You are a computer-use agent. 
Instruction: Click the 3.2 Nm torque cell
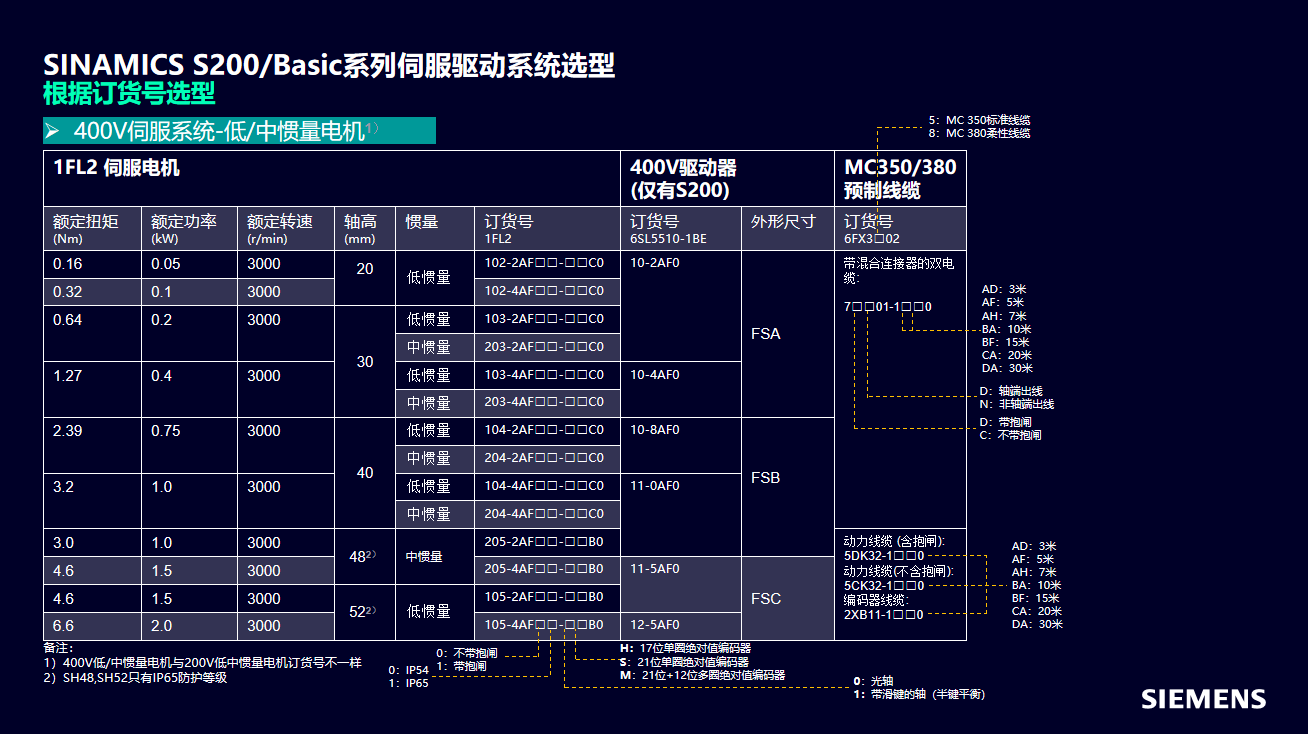(x=92, y=501)
